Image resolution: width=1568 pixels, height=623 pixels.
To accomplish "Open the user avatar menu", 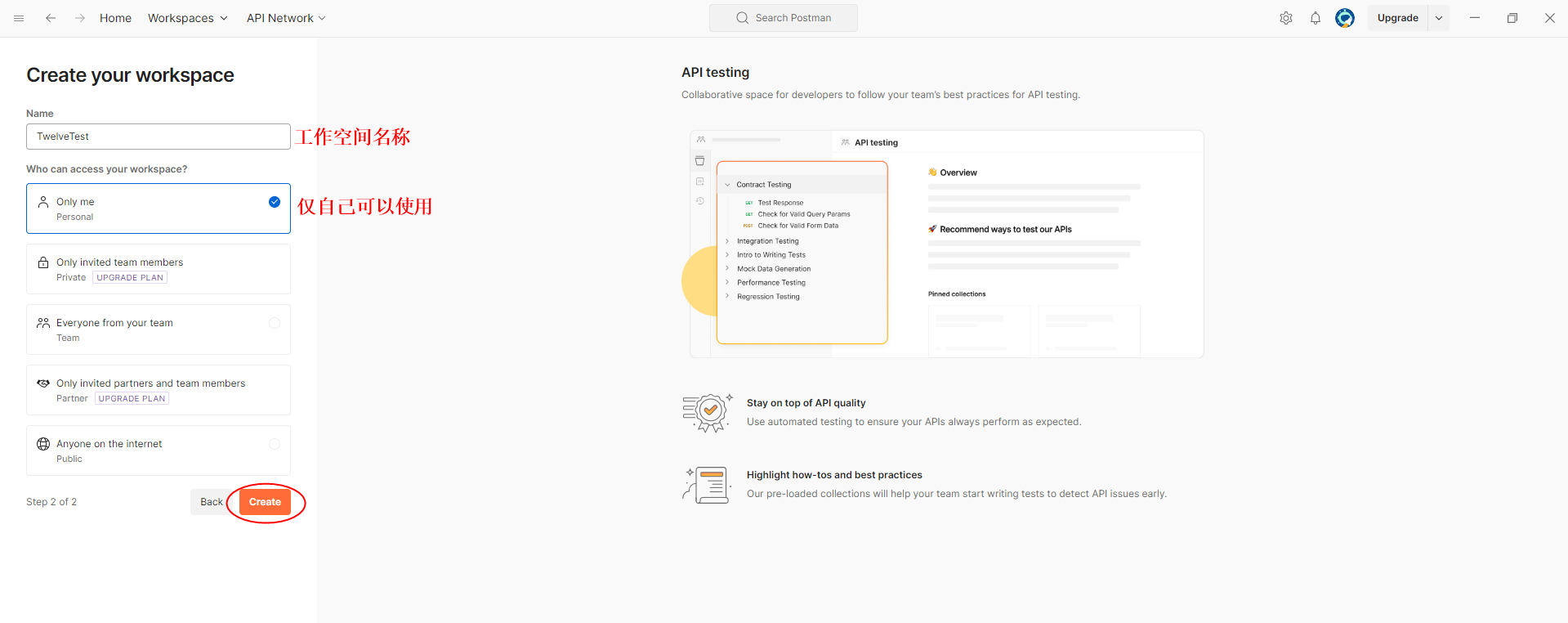I will click(x=1345, y=18).
